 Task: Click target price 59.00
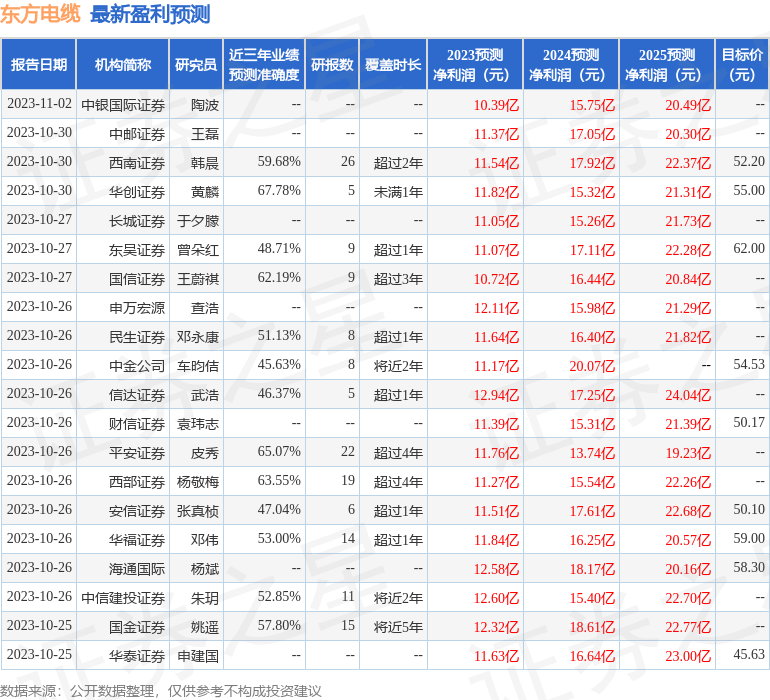pyautogui.click(x=749, y=538)
